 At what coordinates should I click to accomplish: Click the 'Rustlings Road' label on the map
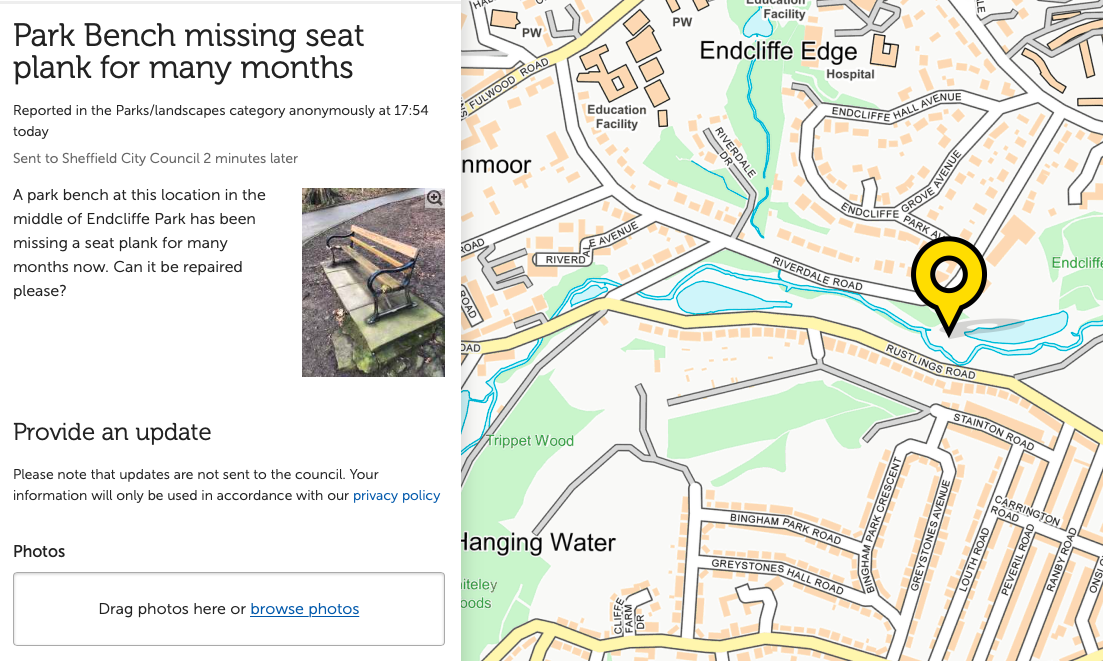pyautogui.click(x=929, y=360)
